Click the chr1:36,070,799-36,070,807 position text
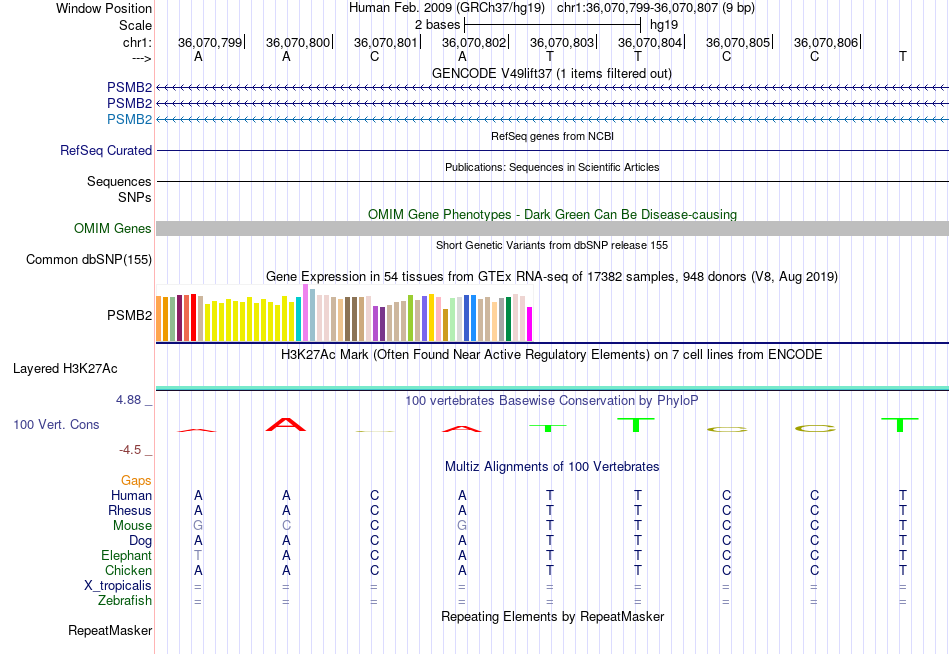The height and width of the screenshot is (654, 950). point(637,8)
